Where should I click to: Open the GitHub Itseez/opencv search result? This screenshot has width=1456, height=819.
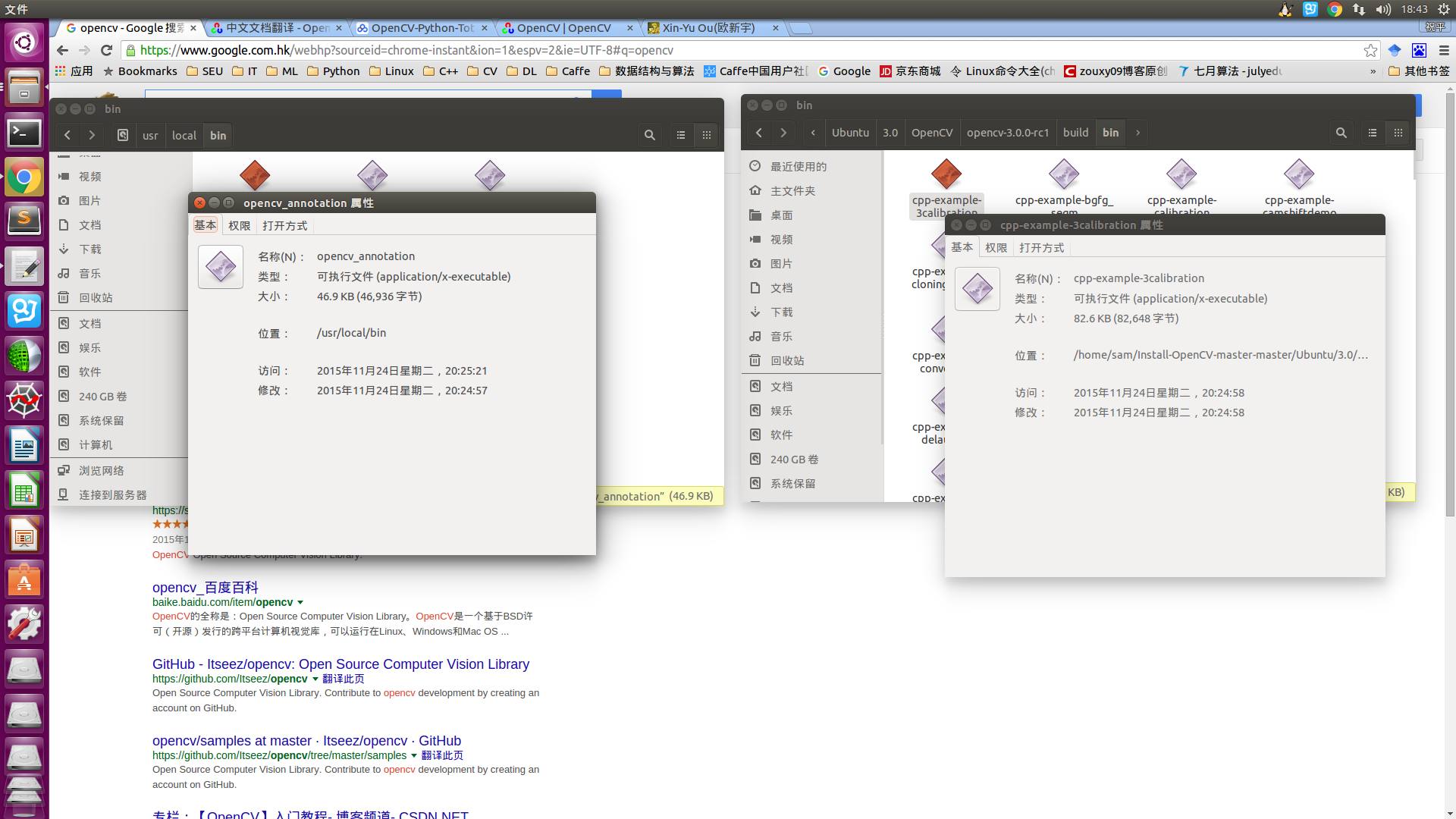click(340, 664)
